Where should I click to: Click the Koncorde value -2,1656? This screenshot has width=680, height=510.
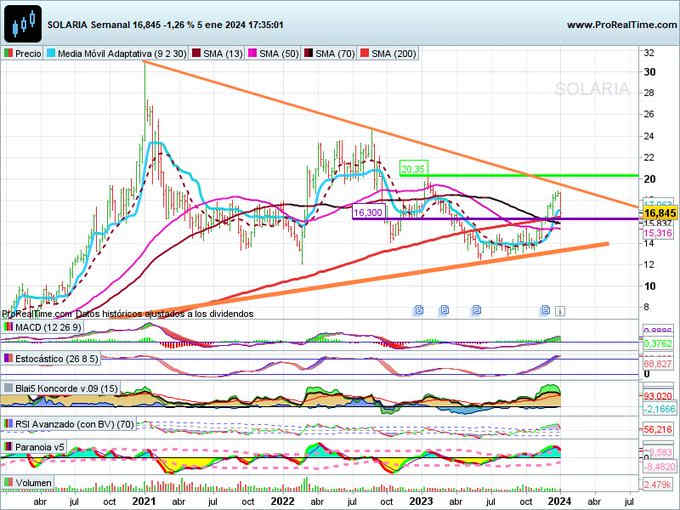(x=658, y=409)
